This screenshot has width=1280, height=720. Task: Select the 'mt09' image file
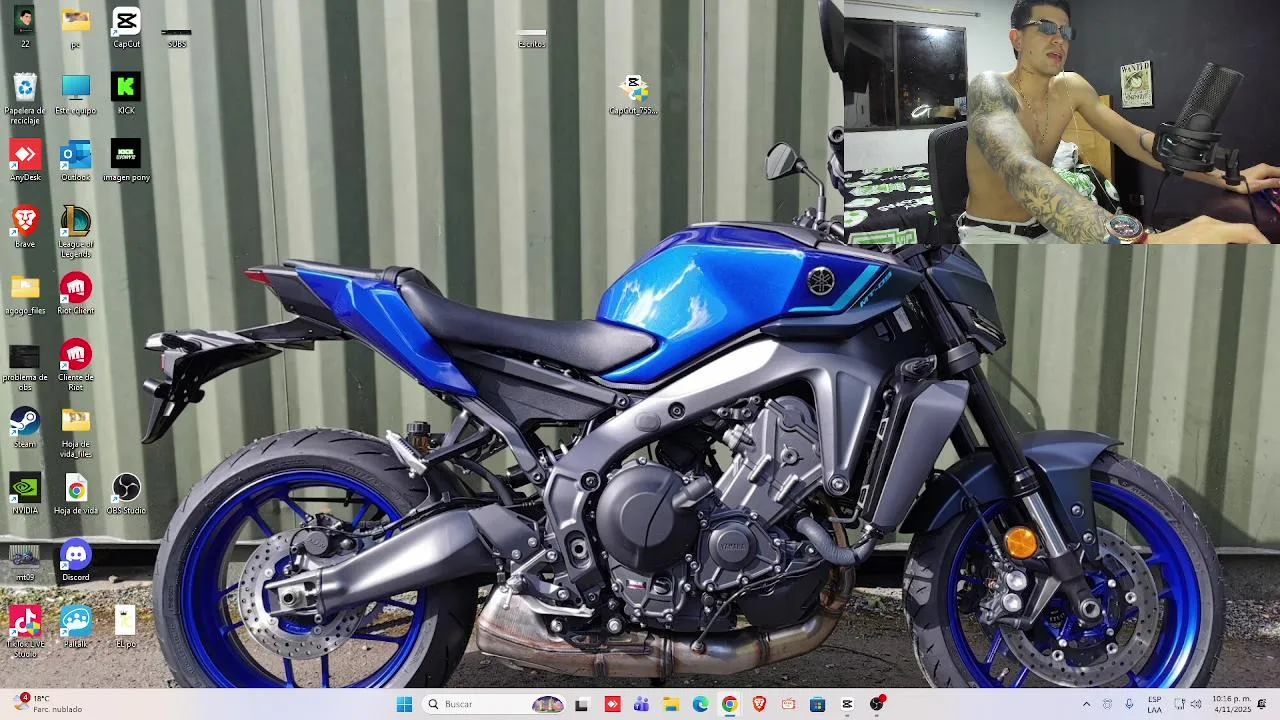click(25, 561)
